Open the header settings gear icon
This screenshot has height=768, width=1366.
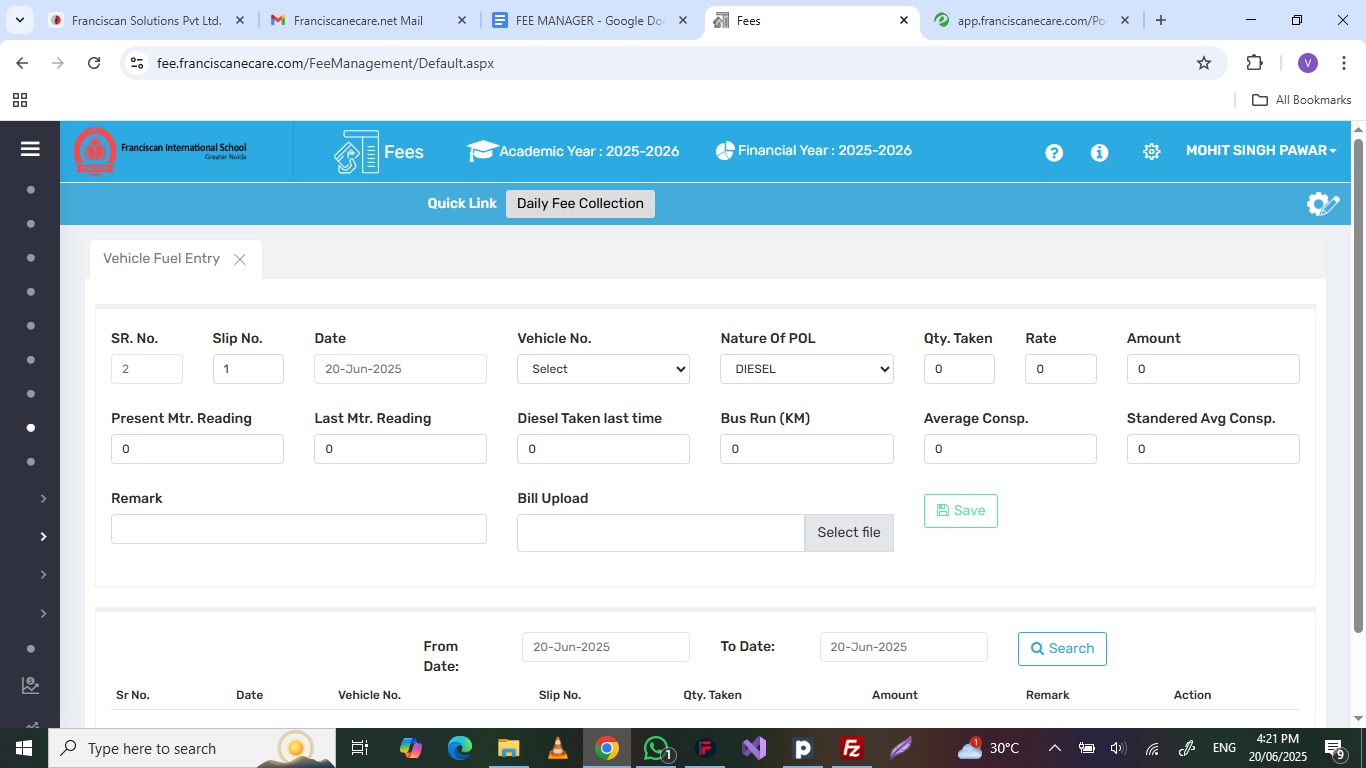pos(1151,152)
